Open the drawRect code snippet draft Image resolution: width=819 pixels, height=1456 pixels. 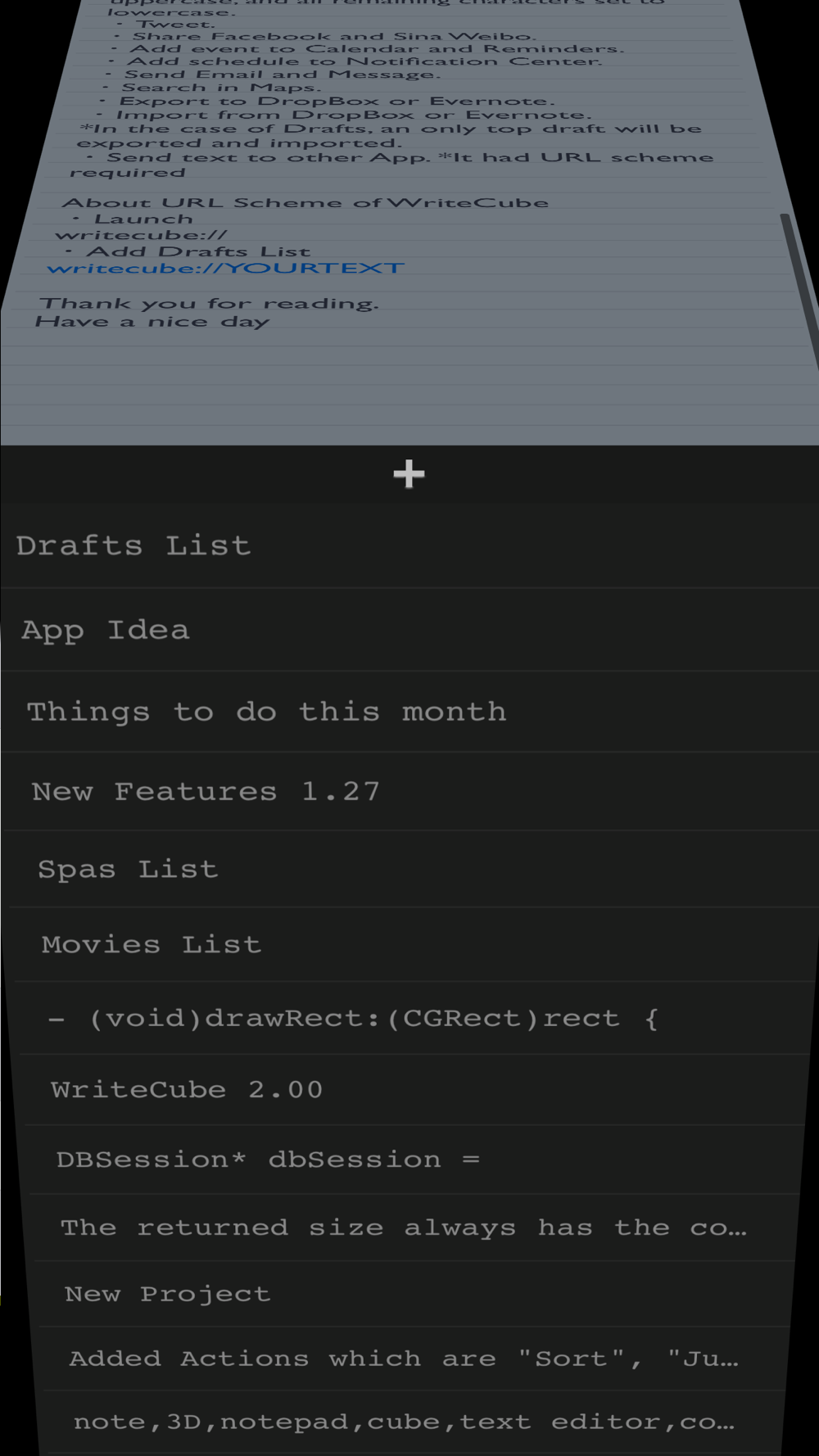(353, 1018)
